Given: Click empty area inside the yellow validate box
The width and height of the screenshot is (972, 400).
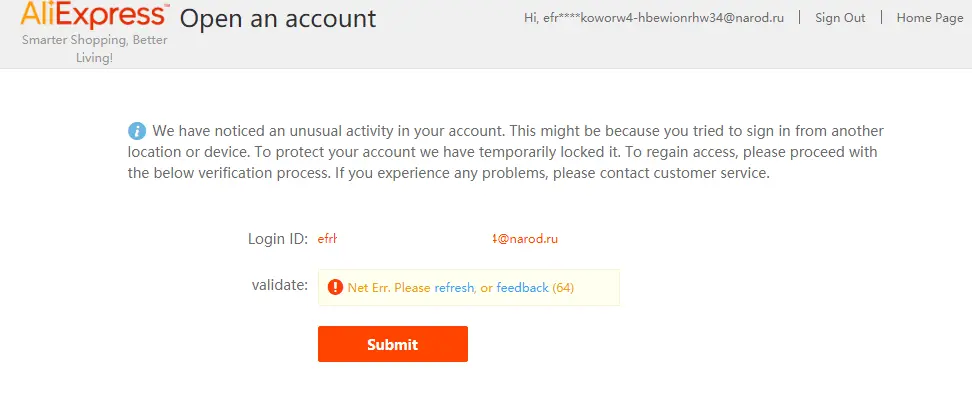Looking at the screenshot, I should (x=596, y=288).
